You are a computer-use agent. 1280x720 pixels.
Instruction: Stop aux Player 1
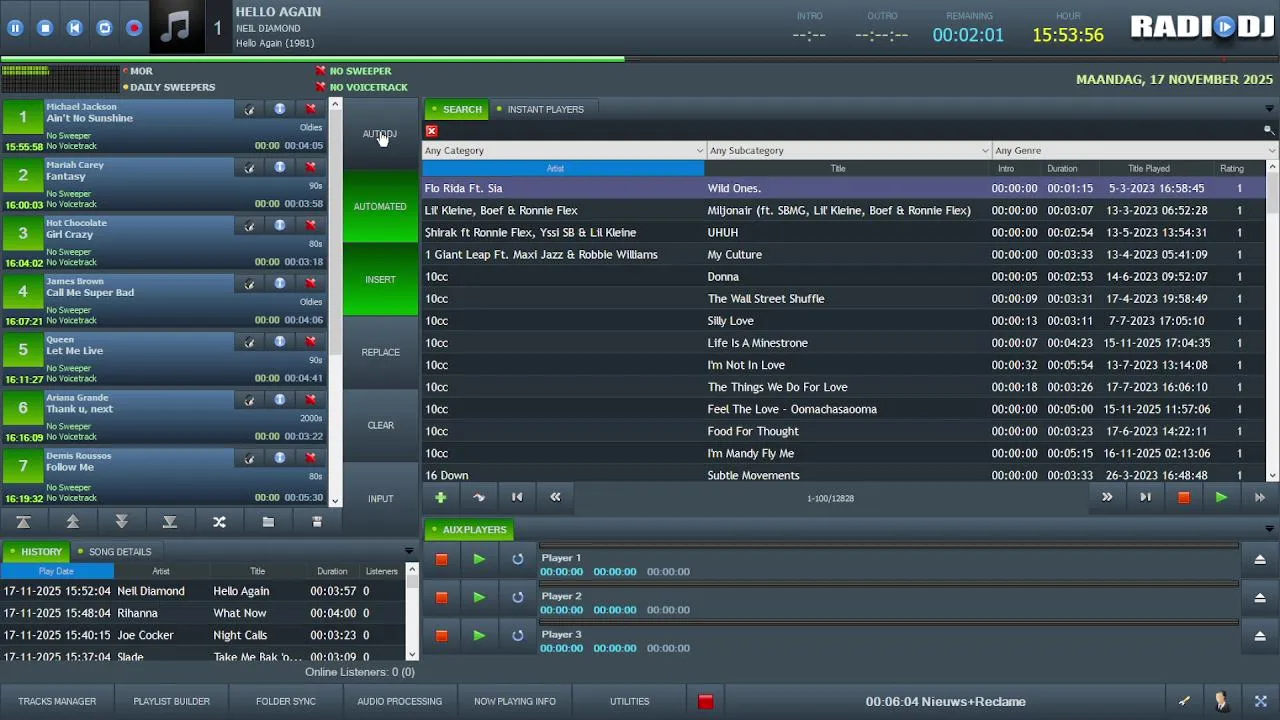441,559
